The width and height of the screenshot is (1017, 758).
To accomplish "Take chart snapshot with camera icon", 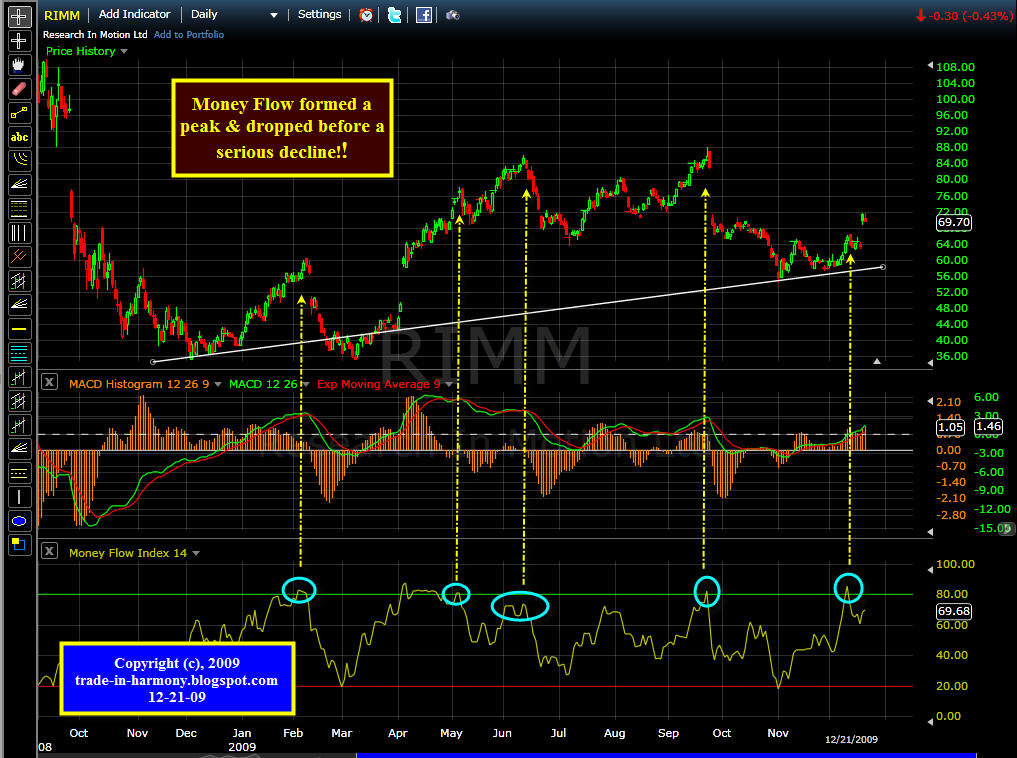I will (453, 15).
